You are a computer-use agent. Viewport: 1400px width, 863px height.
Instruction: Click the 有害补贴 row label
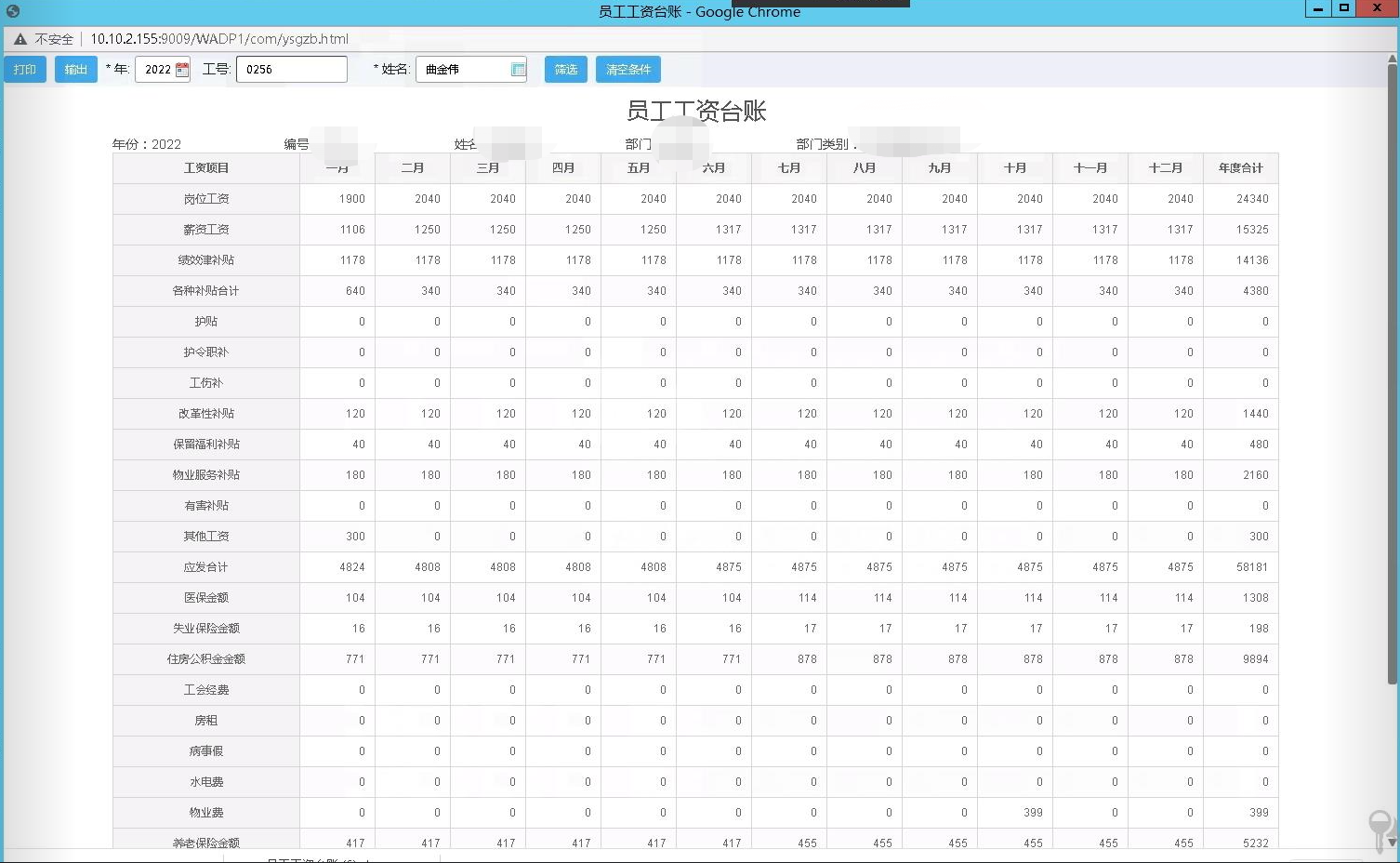(206, 506)
